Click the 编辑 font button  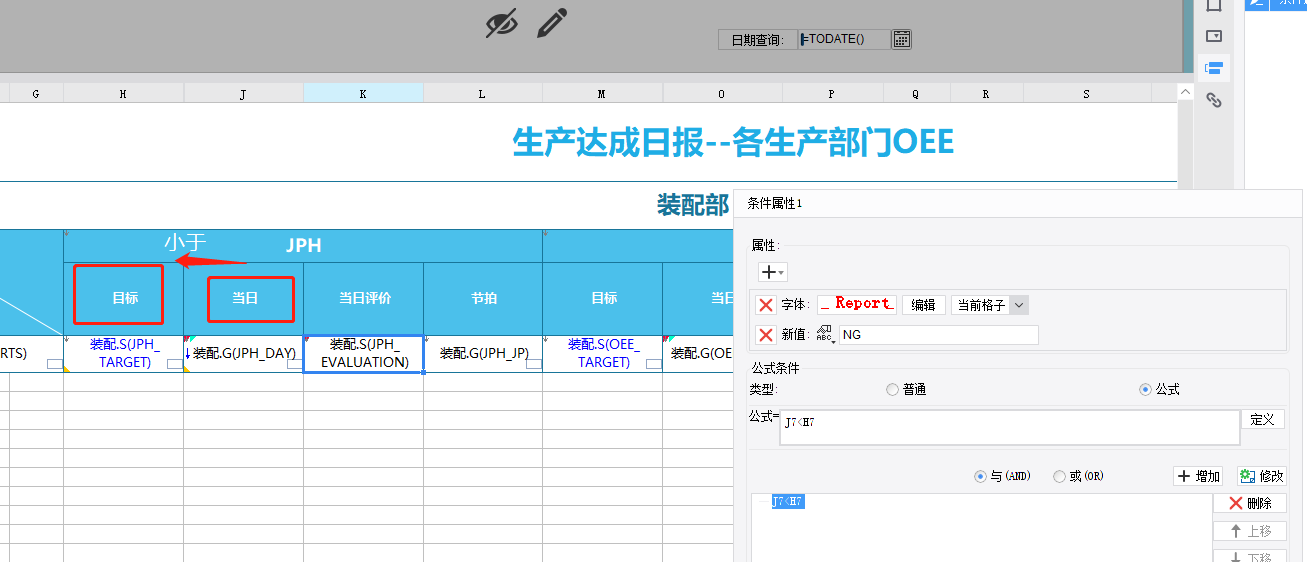(924, 305)
